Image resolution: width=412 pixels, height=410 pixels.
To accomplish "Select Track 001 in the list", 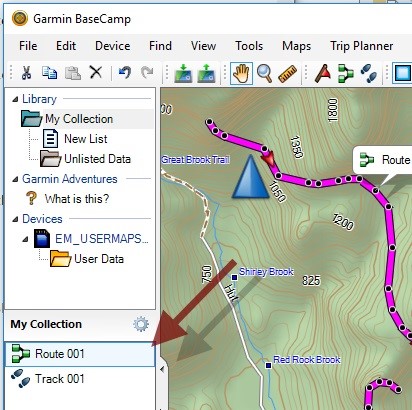I will (80, 379).
